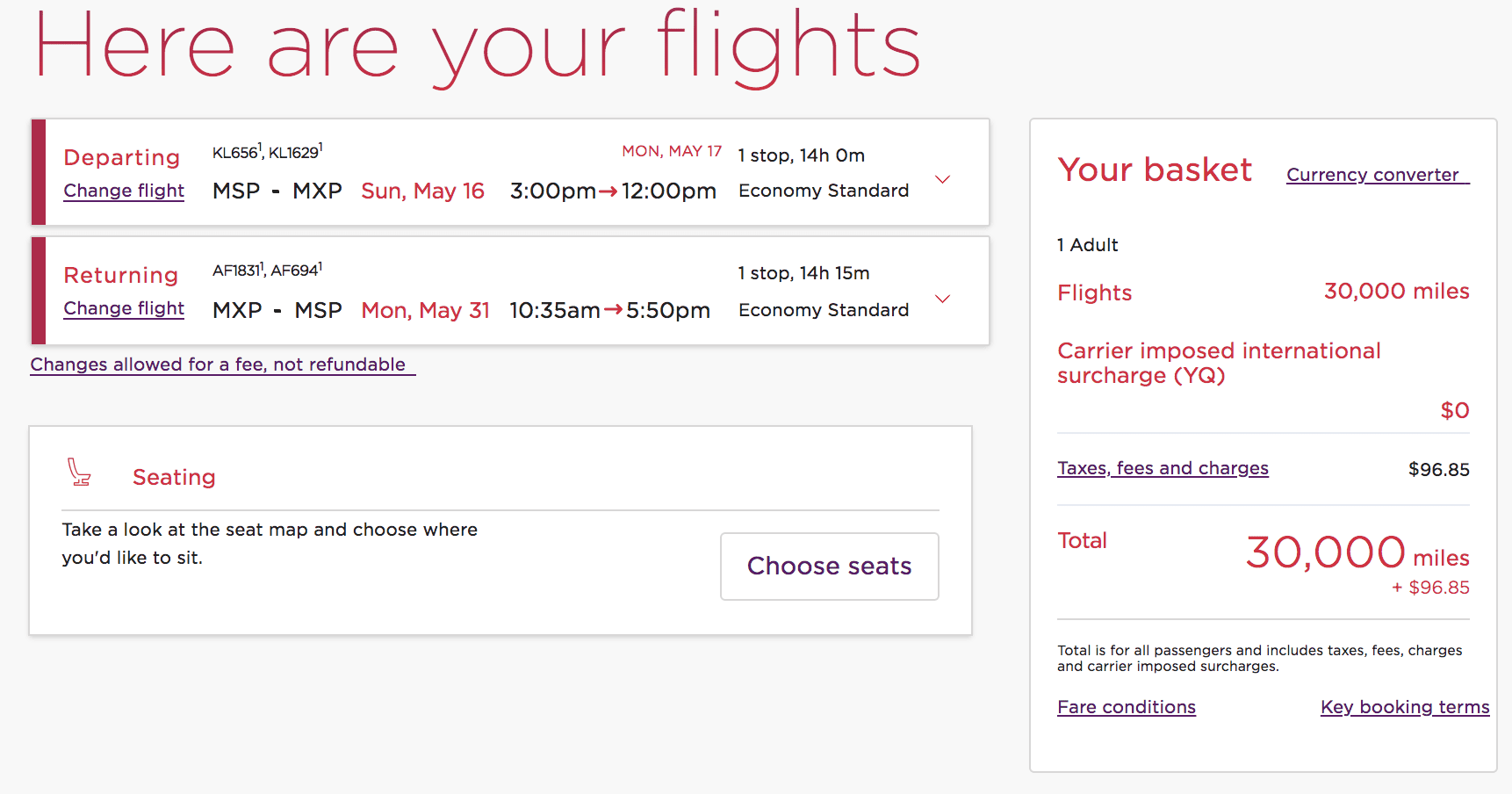Click the Sun, May 16 departure date
The width and height of the screenshot is (1512, 794).
tap(422, 191)
